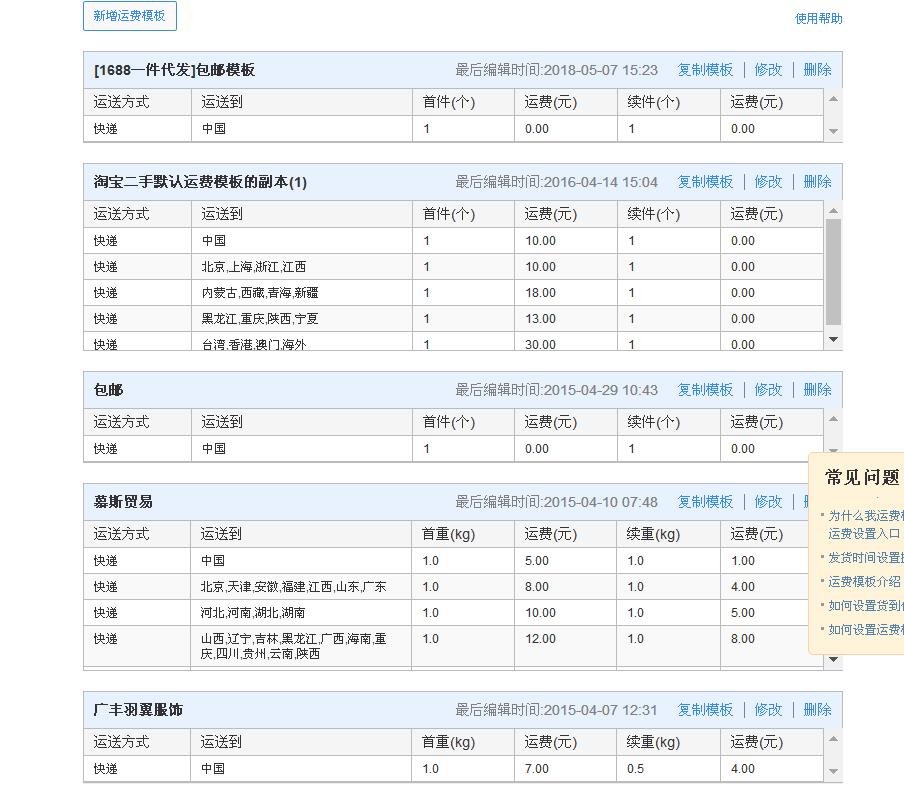The width and height of the screenshot is (904, 797).
Task: Delete the 慕斯贸易 template via 删除
Action: [818, 501]
